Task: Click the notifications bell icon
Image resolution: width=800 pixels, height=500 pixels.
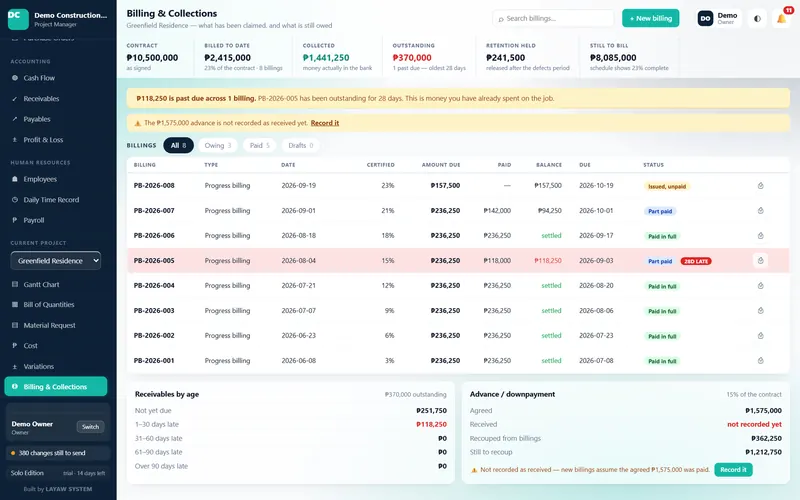Action: coord(781,18)
